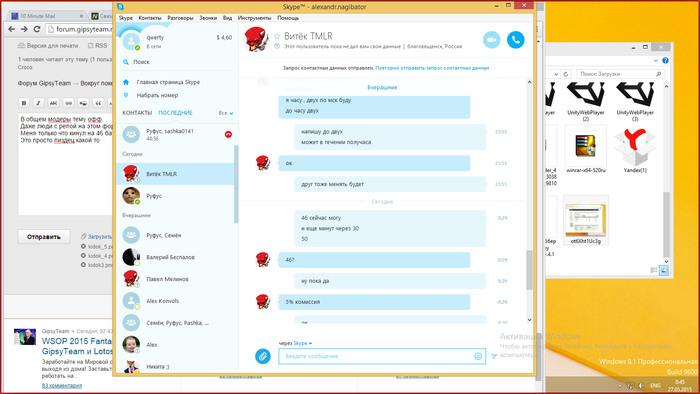Open the Контакты menu
Image resolution: width=700 pixels, height=394 pixels.
(x=150, y=18)
